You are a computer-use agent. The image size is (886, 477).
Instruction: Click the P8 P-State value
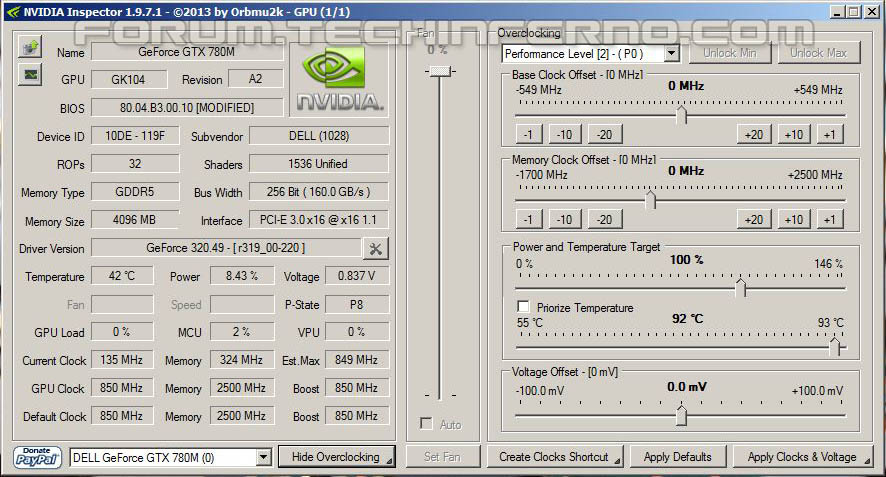tap(357, 305)
